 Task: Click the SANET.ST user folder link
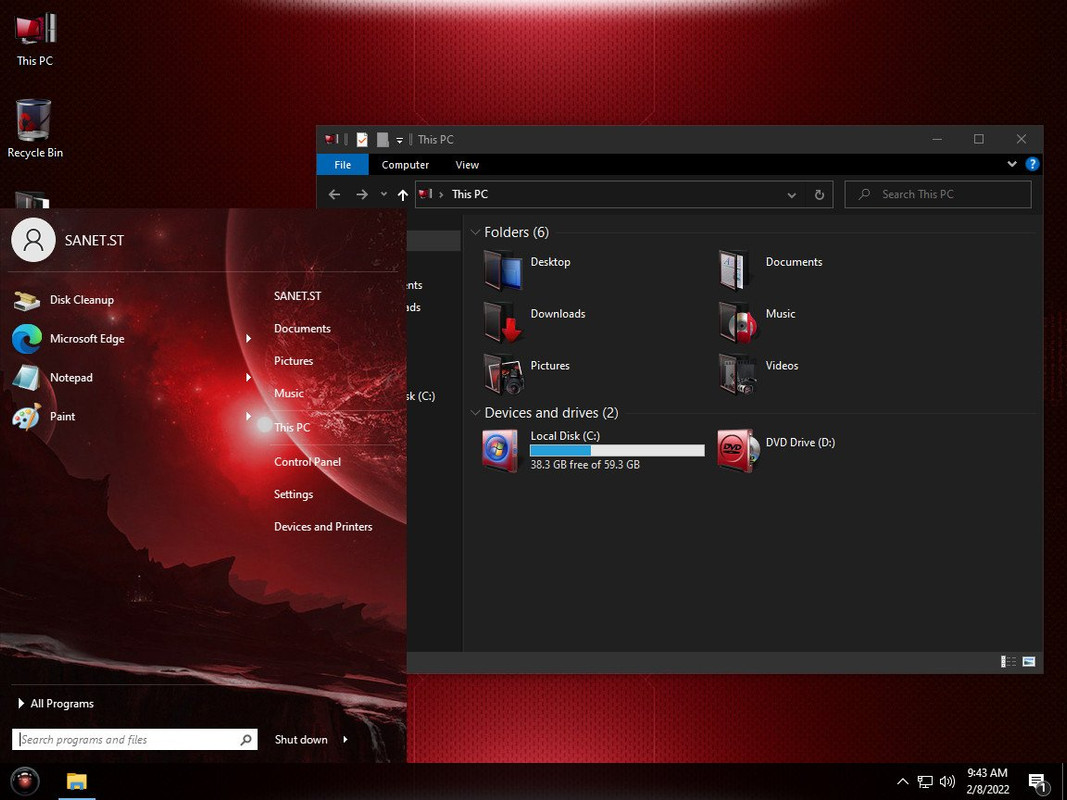[297, 296]
